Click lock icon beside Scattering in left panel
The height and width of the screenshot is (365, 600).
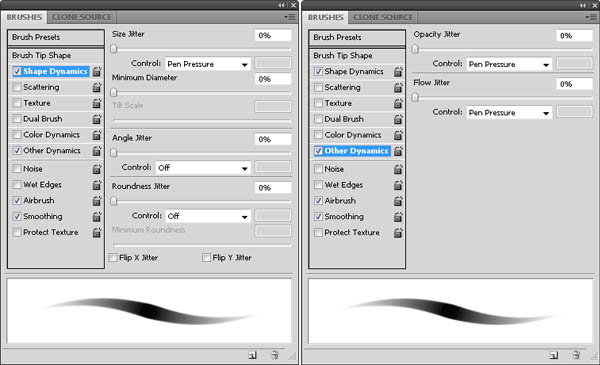[97, 87]
